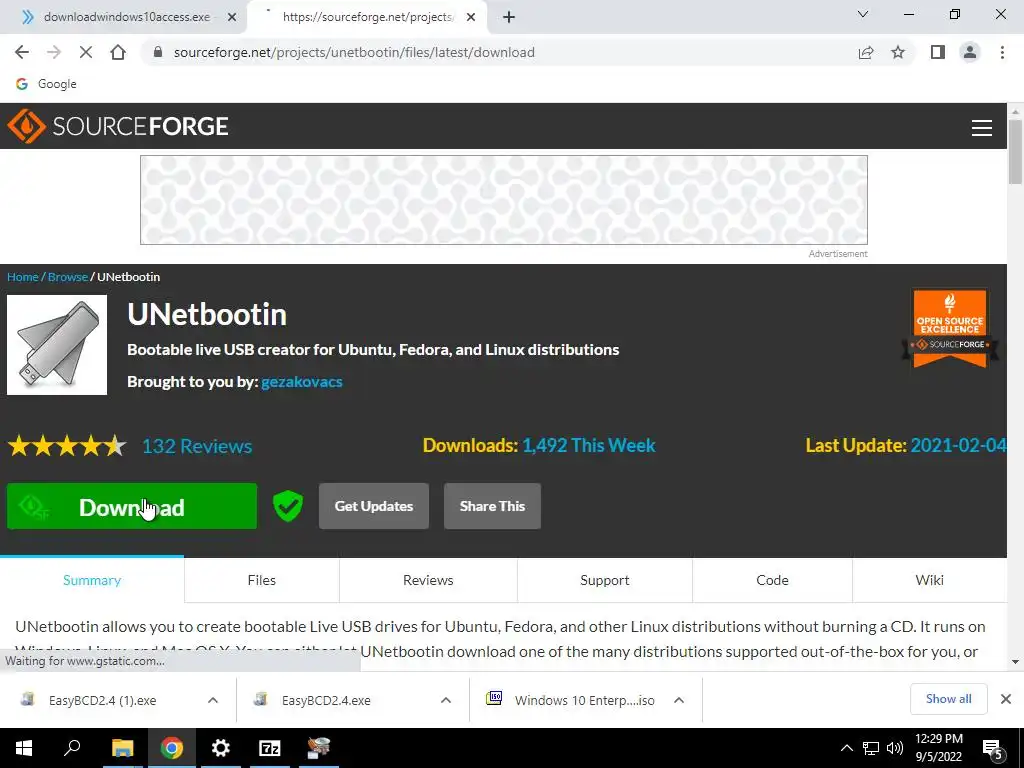Show hidden system tray icons
1024x768 pixels.
pyautogui.click(x=846, y=748)
